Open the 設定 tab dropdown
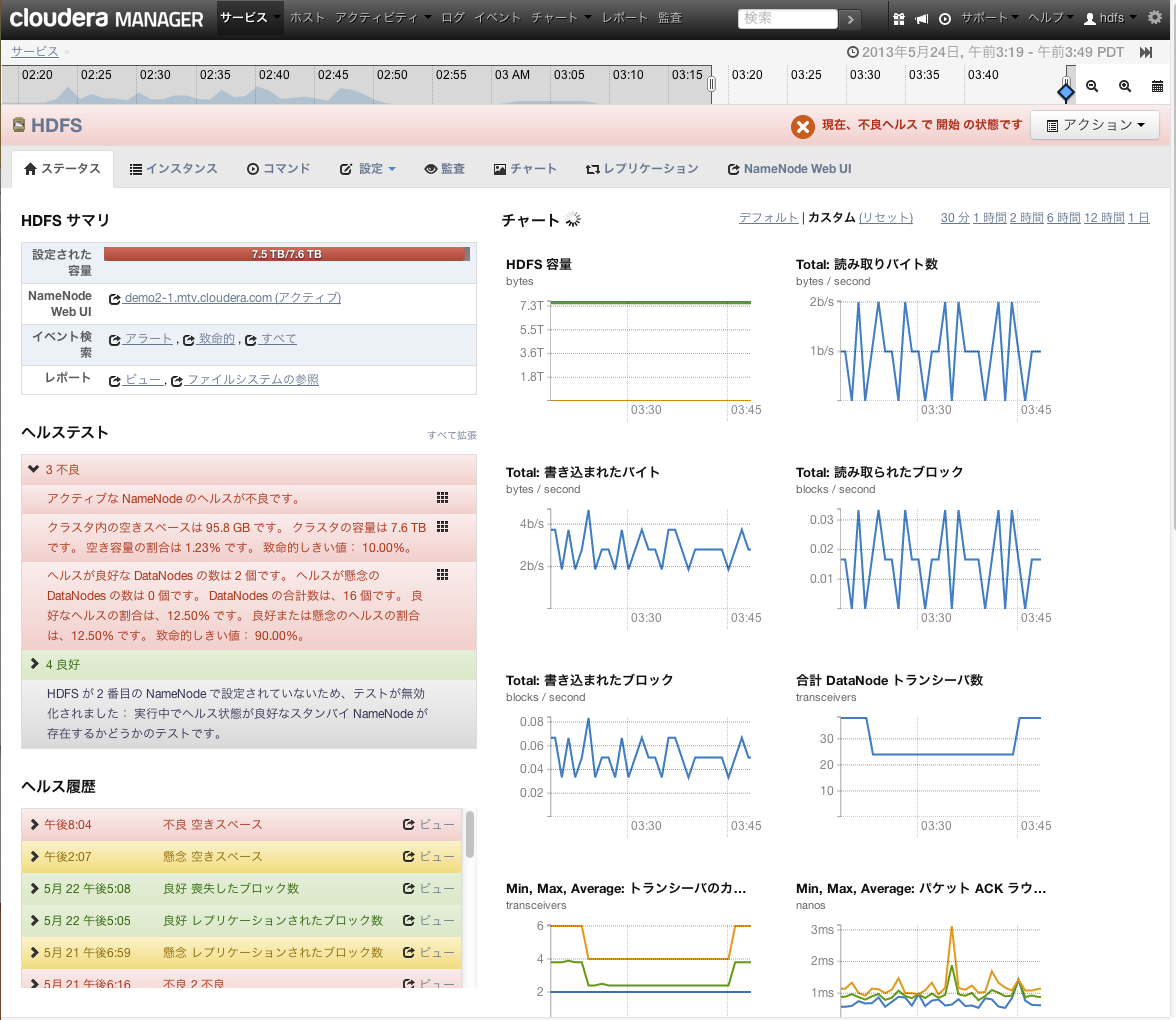1176x1020 pixels. (368, 169)
